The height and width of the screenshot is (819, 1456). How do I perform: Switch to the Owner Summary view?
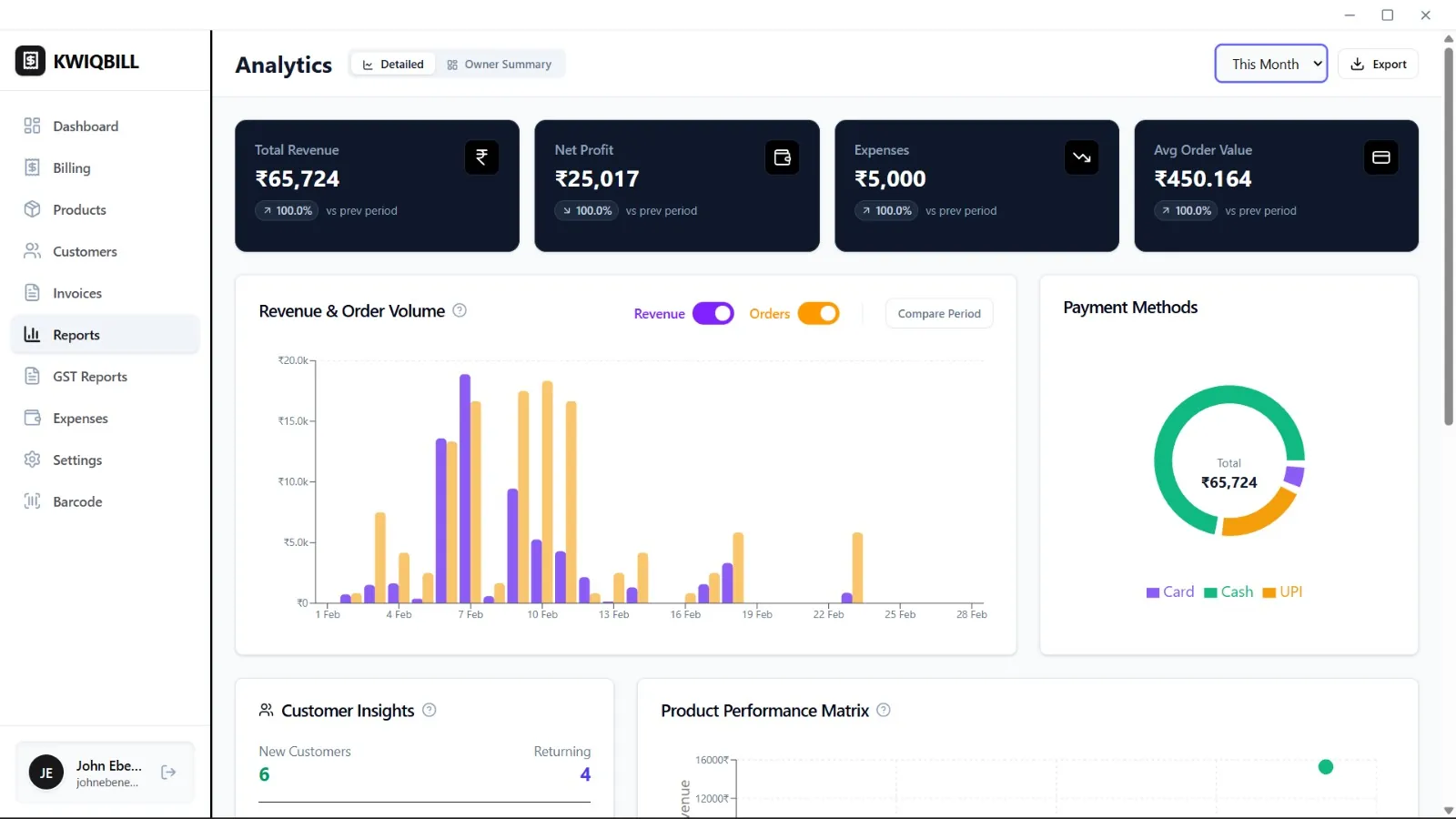(499, 65)
